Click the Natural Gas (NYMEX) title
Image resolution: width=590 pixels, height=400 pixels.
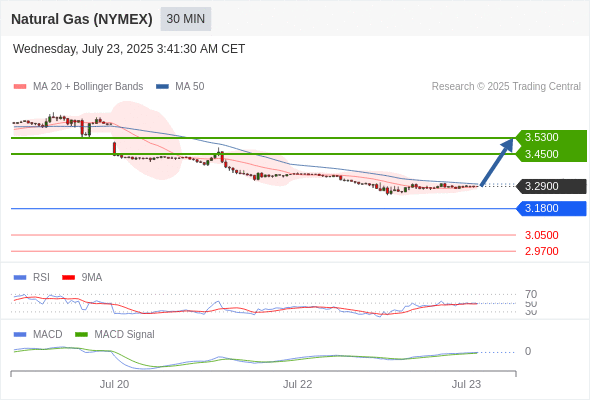point(82,19)
